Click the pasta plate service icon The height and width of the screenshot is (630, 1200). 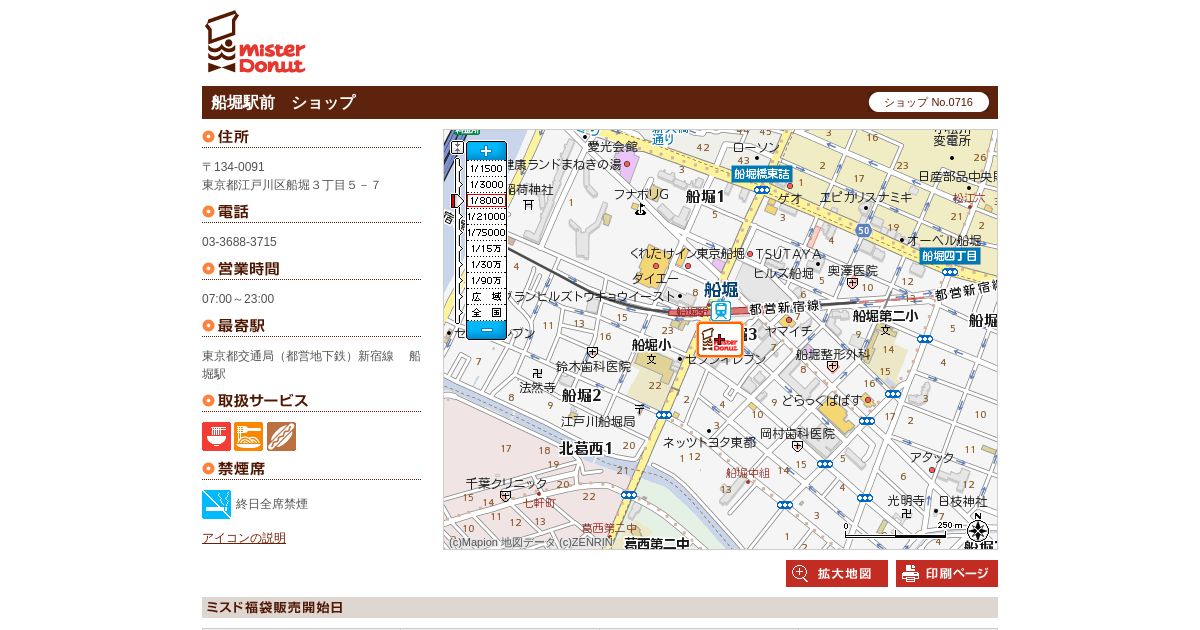click(248, 436)
